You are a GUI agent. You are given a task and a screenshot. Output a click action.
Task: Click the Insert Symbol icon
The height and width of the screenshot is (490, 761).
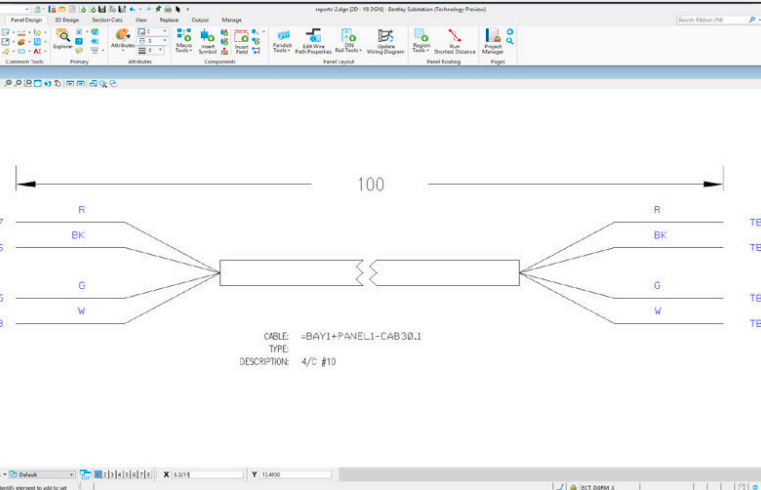pos(207,41)
